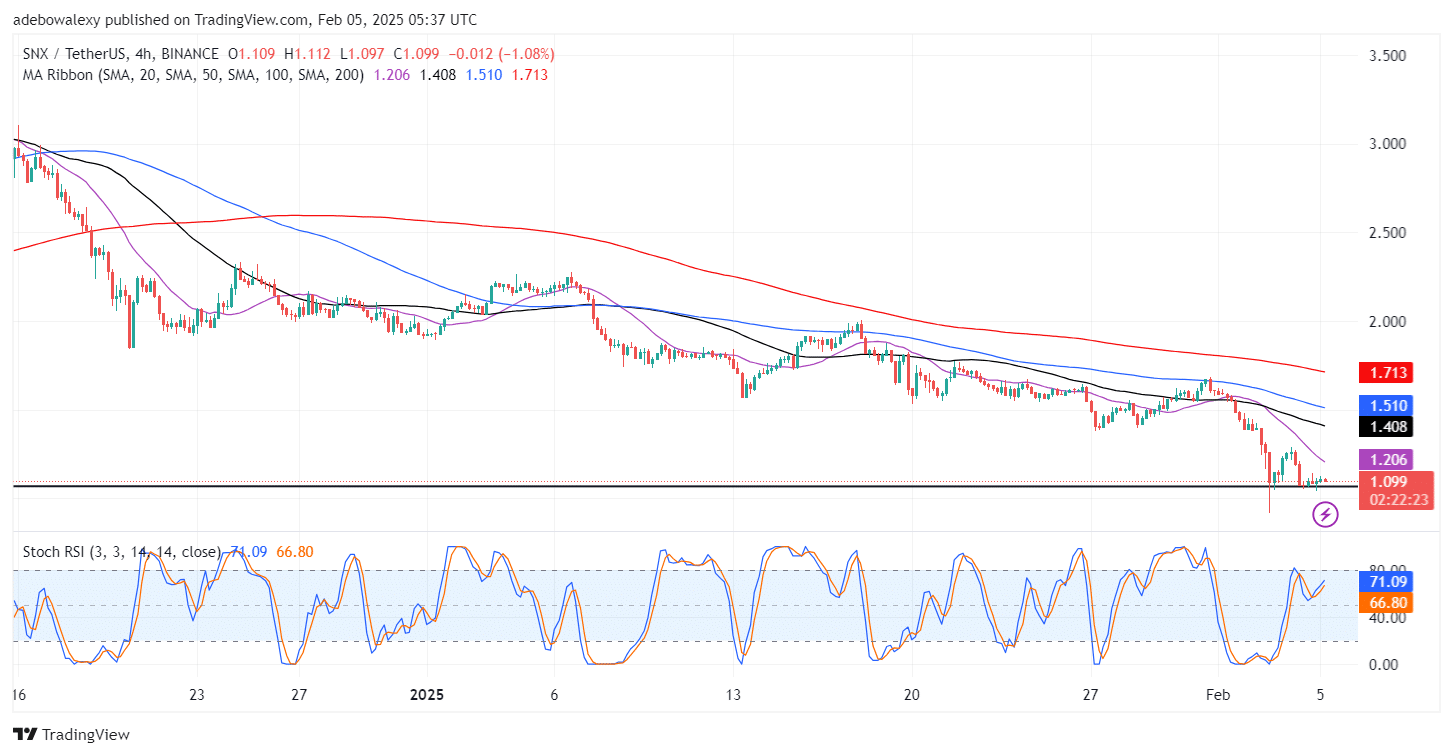This screenshot has width=1453, height=756.
Task: Click the purple 1.206 value in the MA Ribbon legend
Action: click(390, 75)
